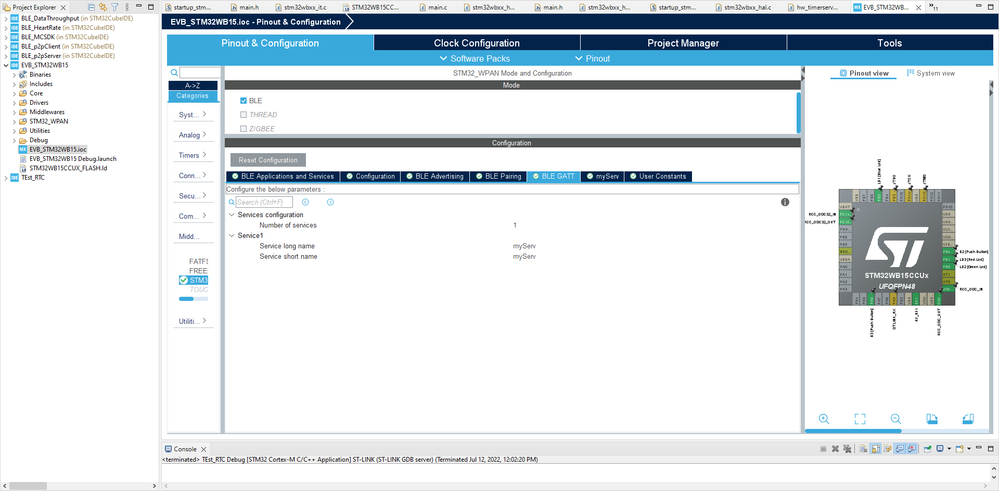999x491 pixels.
Task: Click the pinout horizontal scrollbar
Action: pos(853,431)
